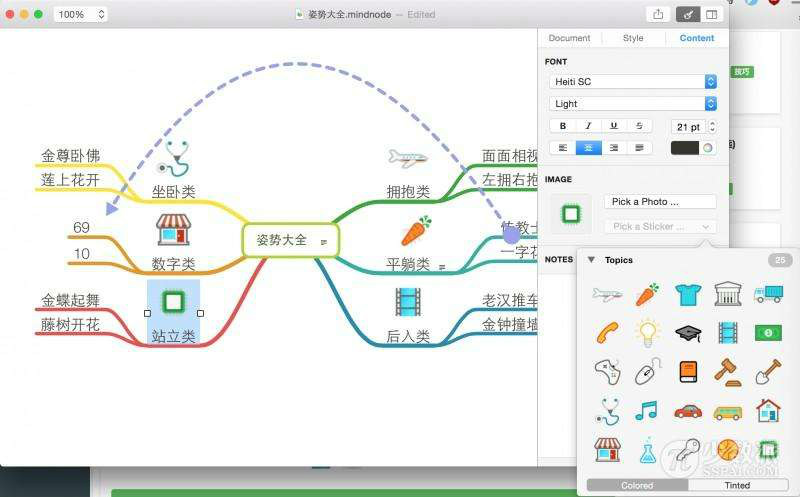Screen dimensions: 800x497
Task: Select the 拥抱类 branch node
Action: (408, 192)
